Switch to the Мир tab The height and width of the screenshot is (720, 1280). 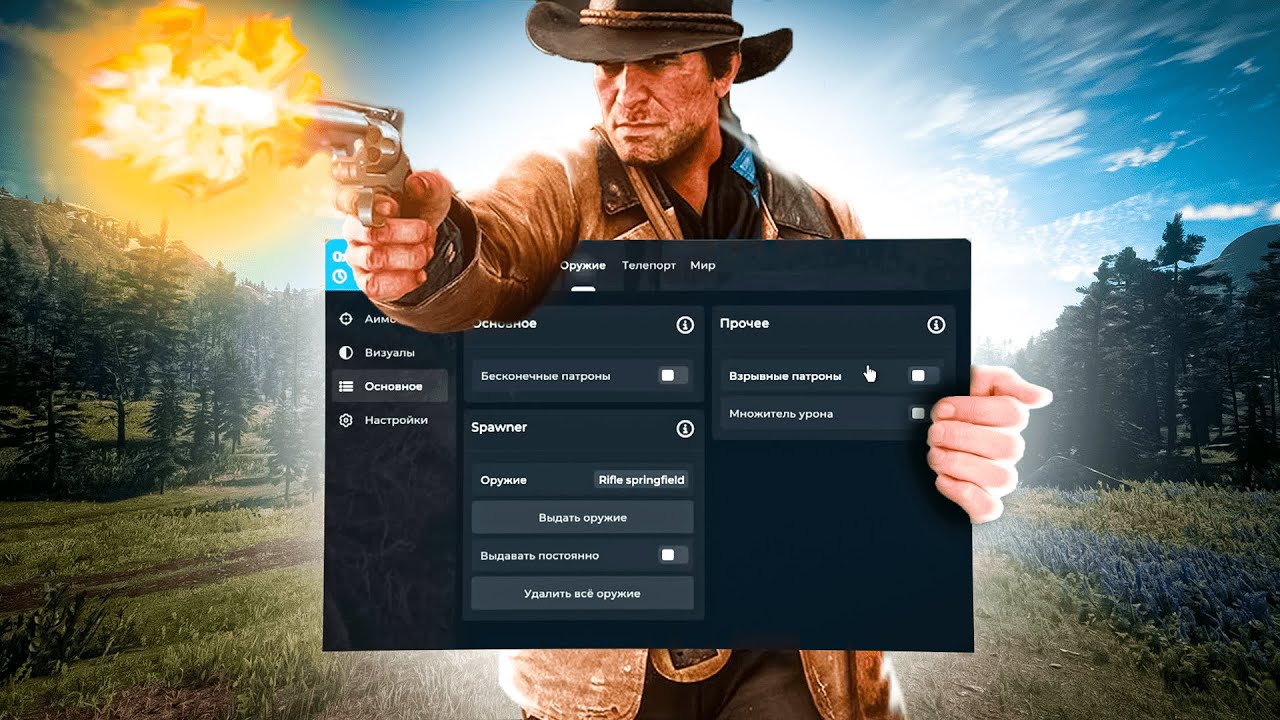click(702, 266)
